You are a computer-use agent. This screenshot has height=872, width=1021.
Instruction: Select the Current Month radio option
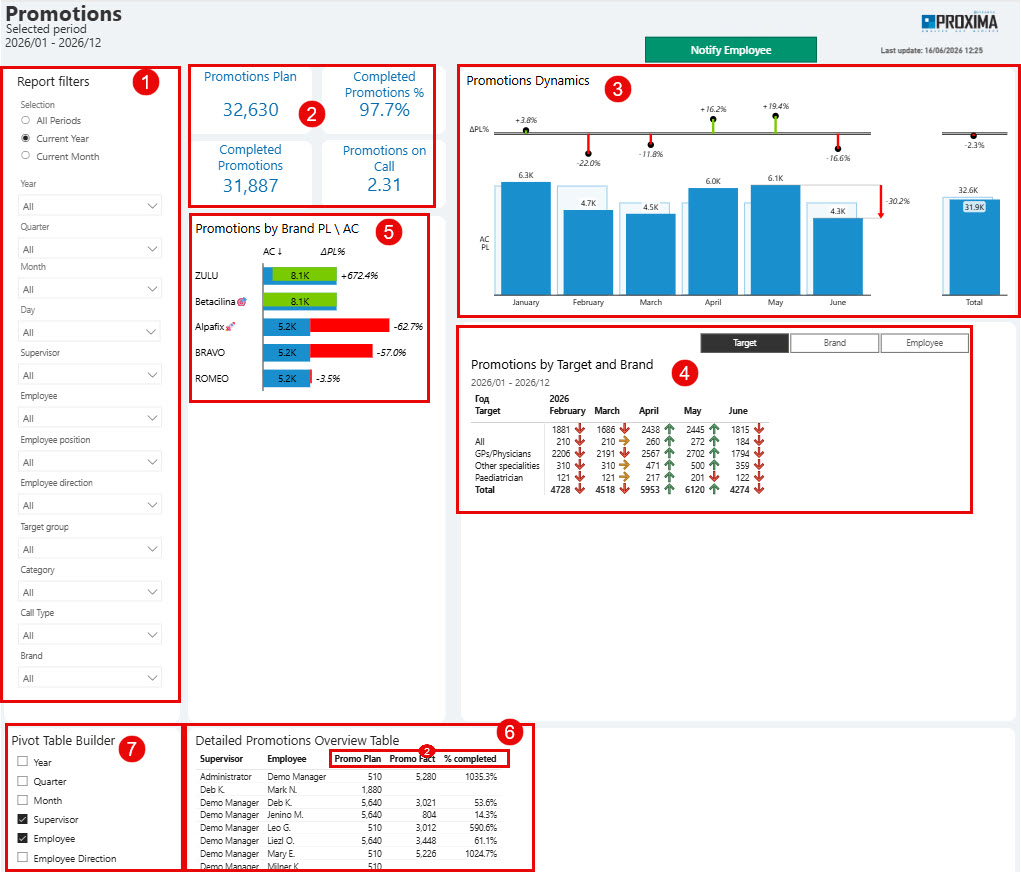pos(25,156)
